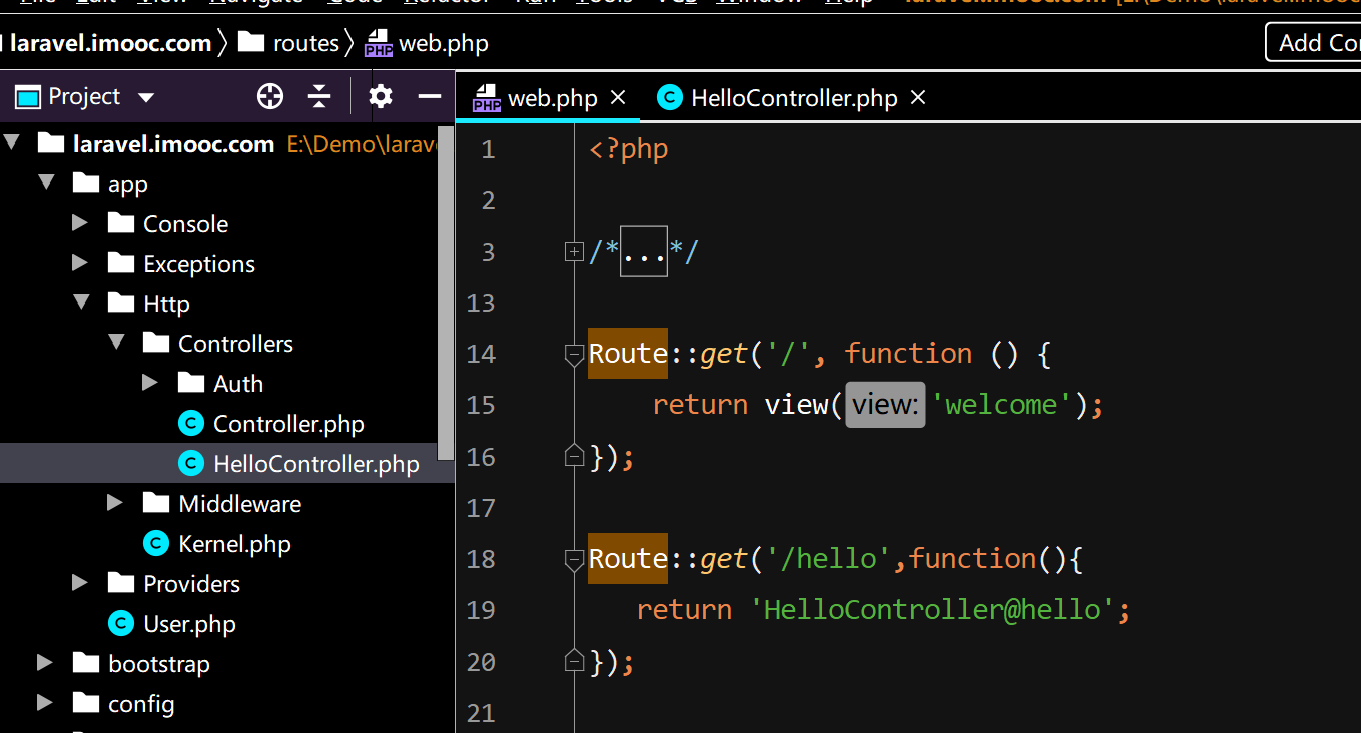Collapse the app folder

click(x=46, y=183)
